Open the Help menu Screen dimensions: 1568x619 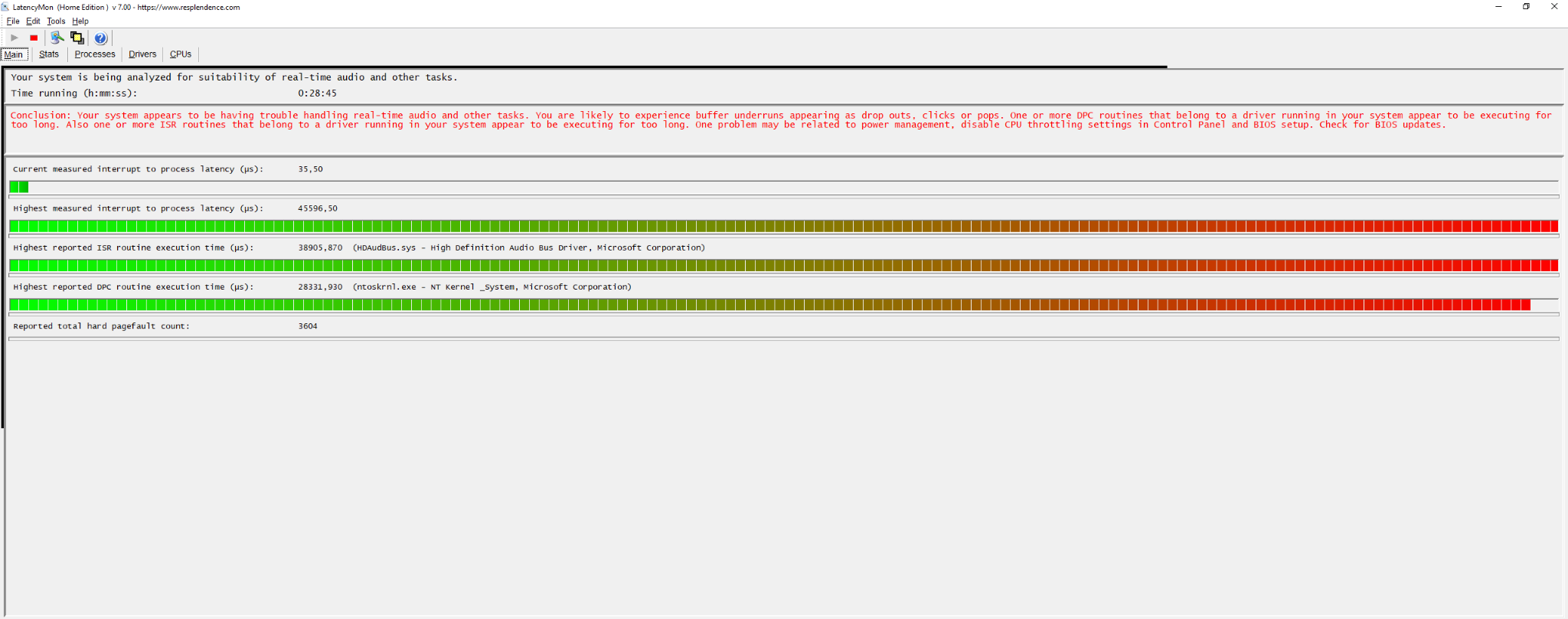tap(80, 21)
